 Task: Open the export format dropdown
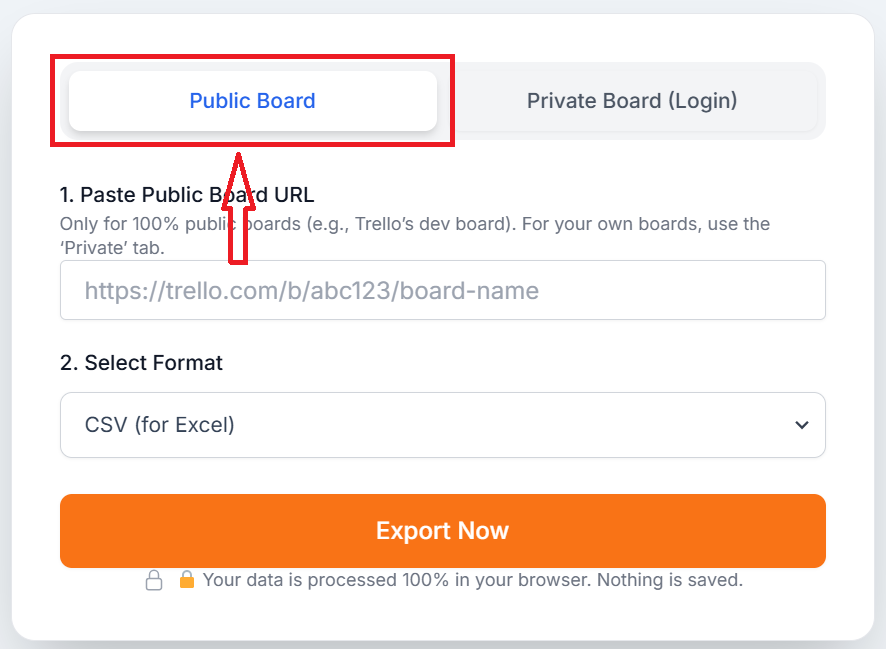click(442, 424)
